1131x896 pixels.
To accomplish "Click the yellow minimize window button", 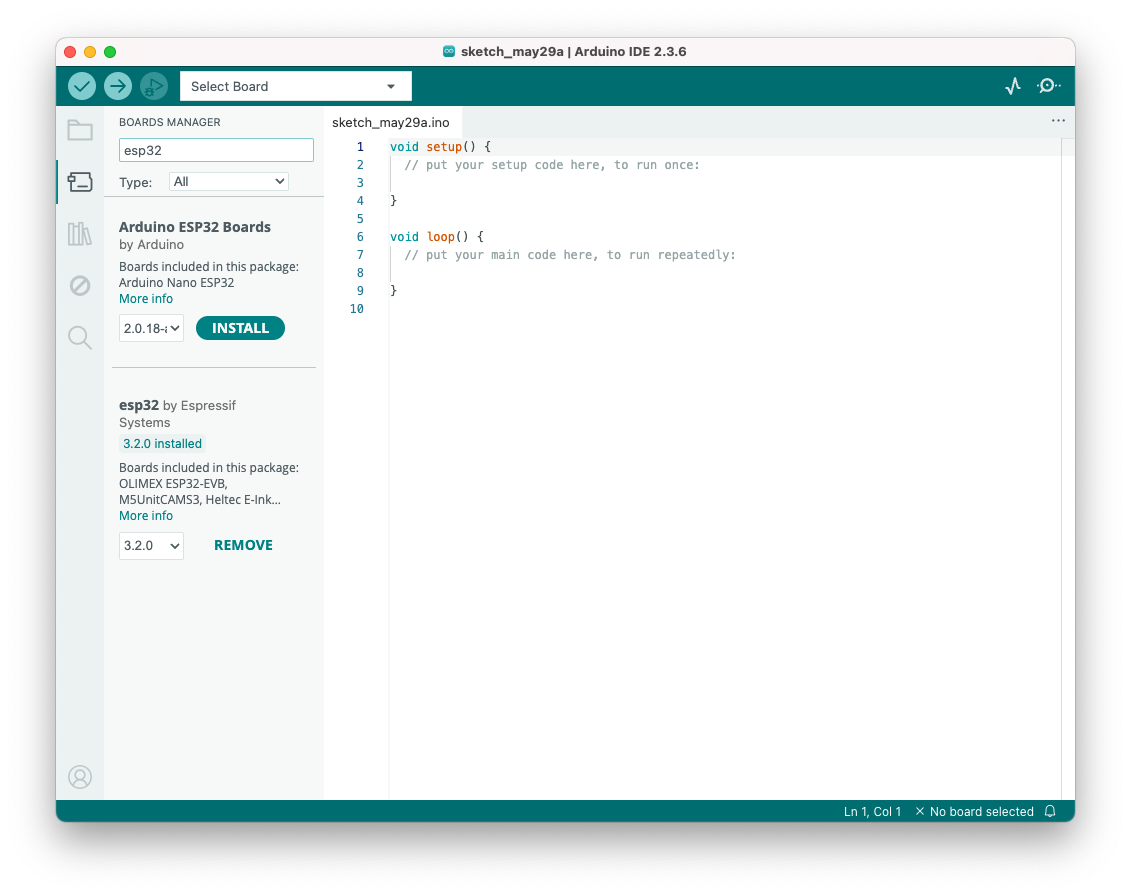I will (x=90, y=52).
